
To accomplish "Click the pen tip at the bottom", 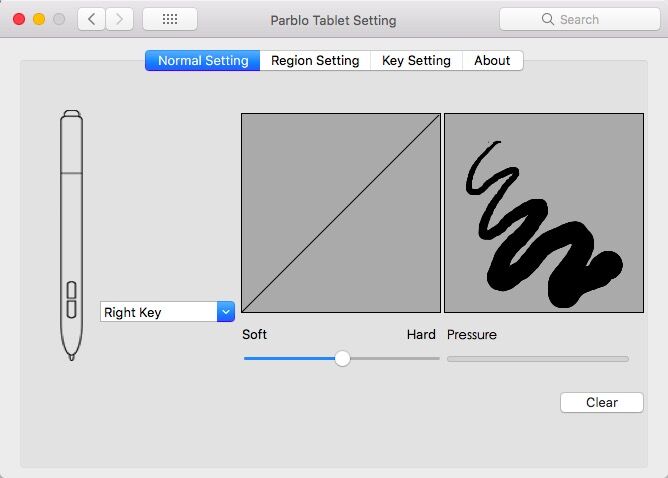I will (72, 356).
